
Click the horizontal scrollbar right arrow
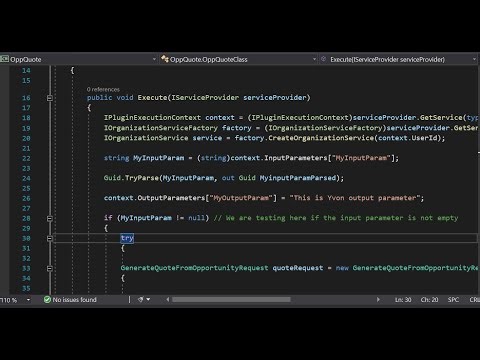378,300
